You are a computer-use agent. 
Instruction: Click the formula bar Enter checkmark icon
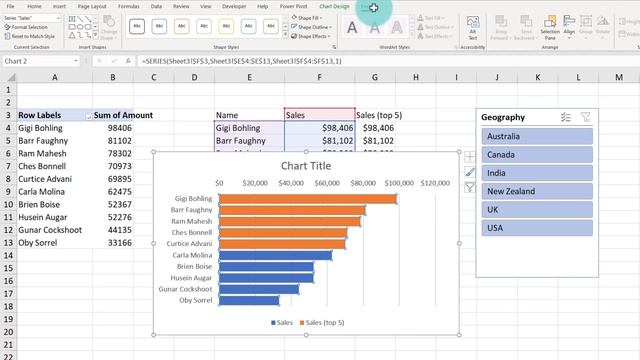pos(114,61)
